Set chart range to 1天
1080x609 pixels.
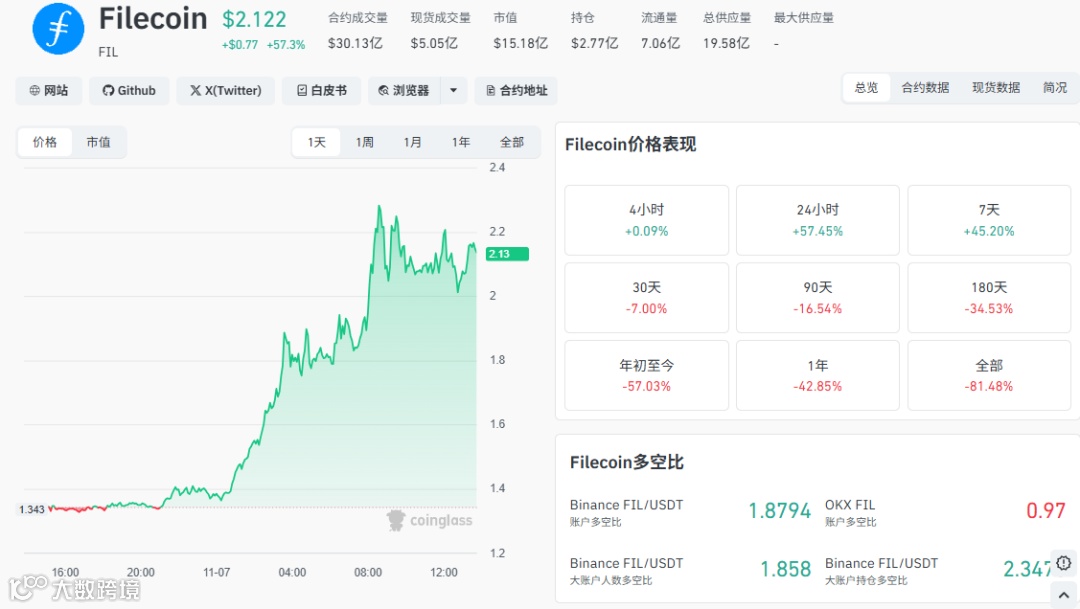(316, 142)
